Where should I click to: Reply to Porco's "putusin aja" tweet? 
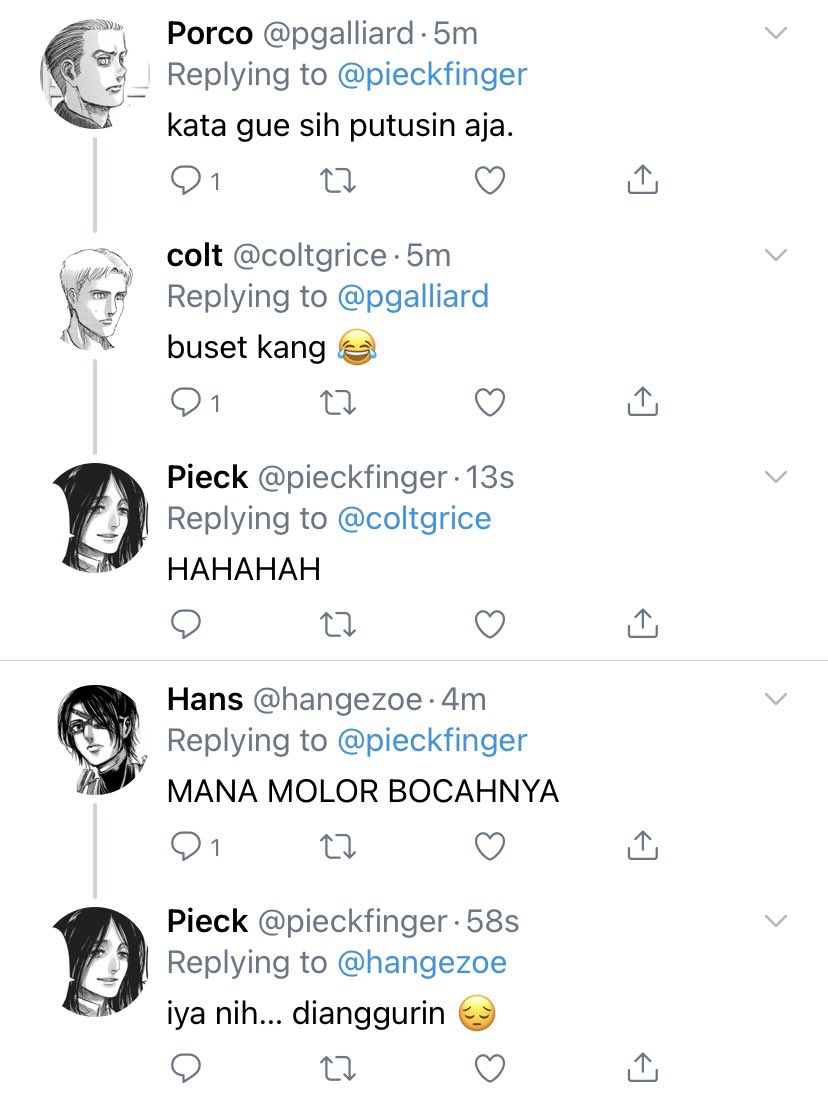(x=186, y=181)
